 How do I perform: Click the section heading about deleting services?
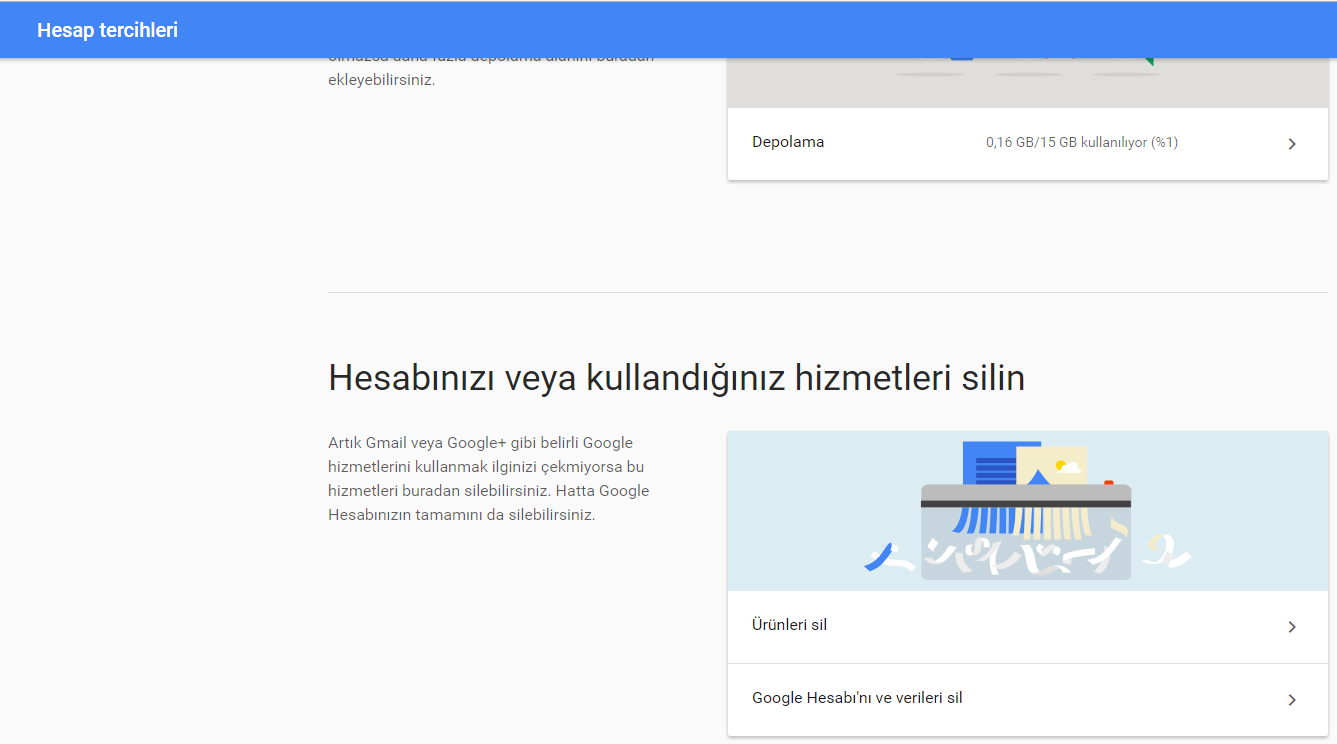click(x=676, y=377)
